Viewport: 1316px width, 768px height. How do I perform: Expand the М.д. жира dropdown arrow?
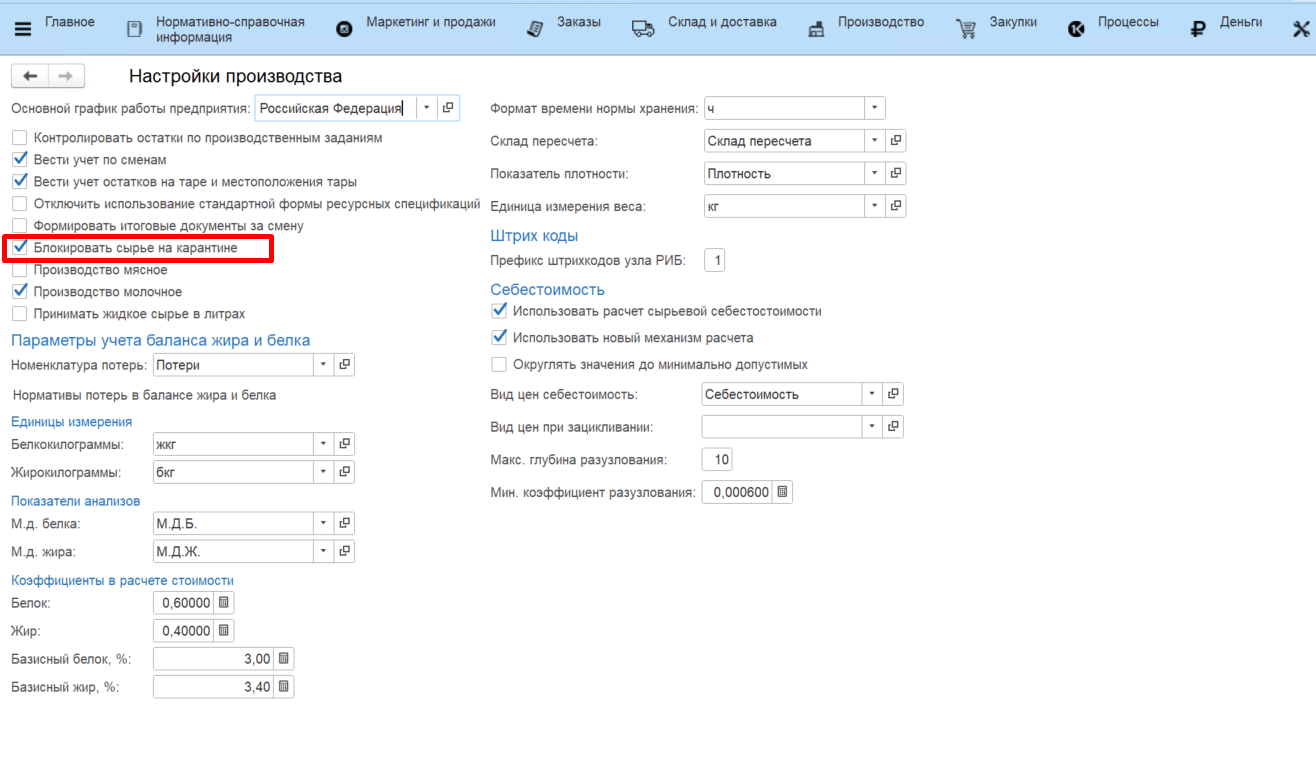point(323,551)
